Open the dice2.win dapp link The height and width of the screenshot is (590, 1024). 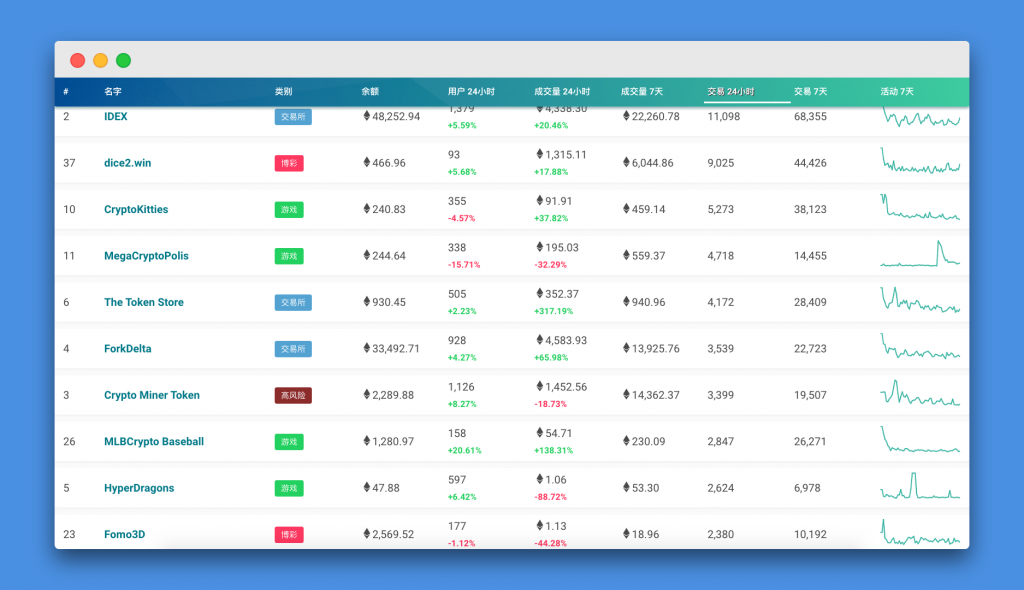coord(127,163)
